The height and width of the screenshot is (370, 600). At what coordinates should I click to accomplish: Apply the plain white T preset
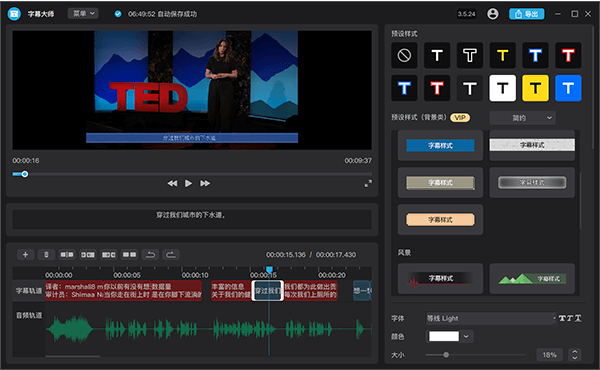437,55
